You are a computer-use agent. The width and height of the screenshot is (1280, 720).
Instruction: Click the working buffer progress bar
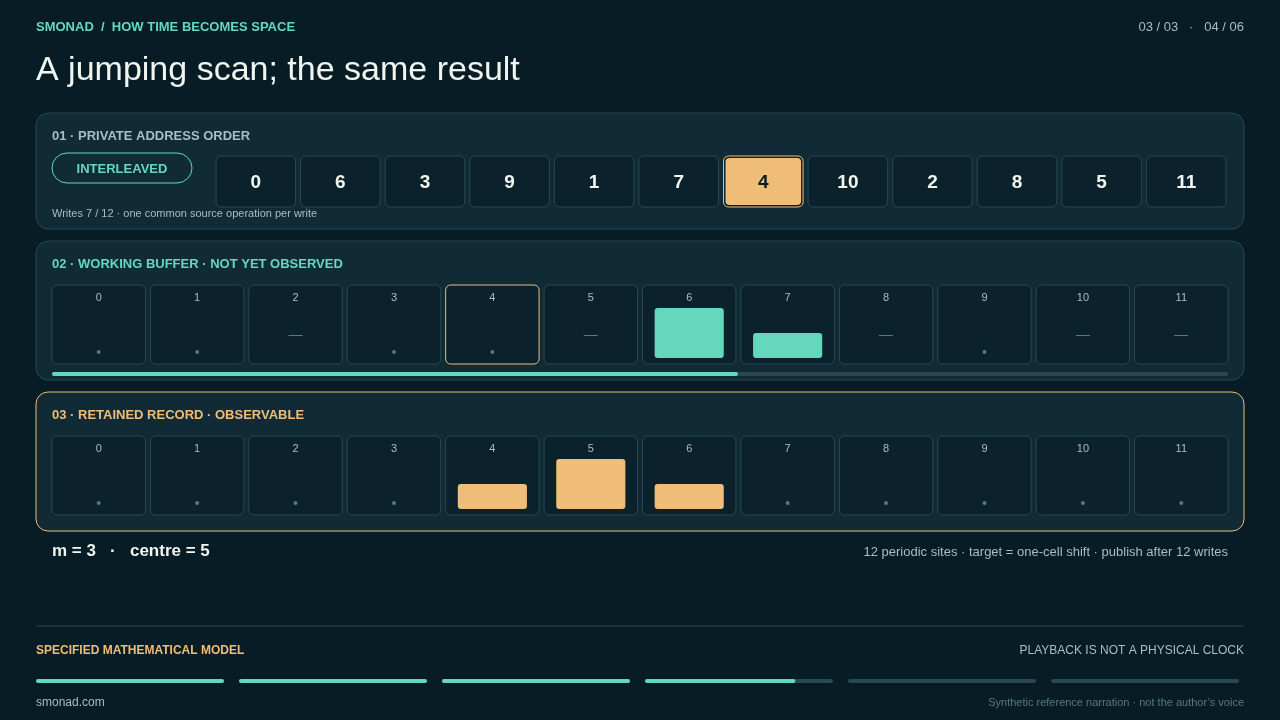640,374
